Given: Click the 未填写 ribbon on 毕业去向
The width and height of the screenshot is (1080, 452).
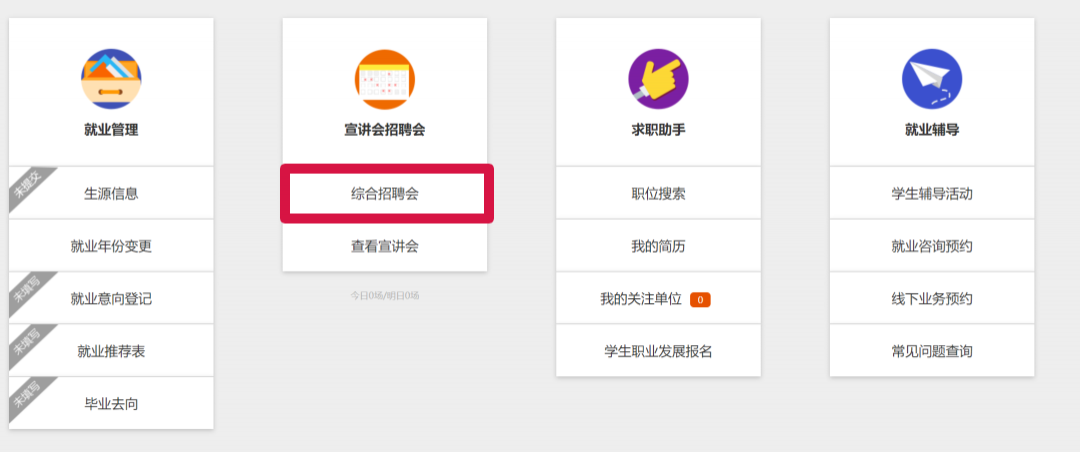Looking at the screenshot, I should 28,396.
